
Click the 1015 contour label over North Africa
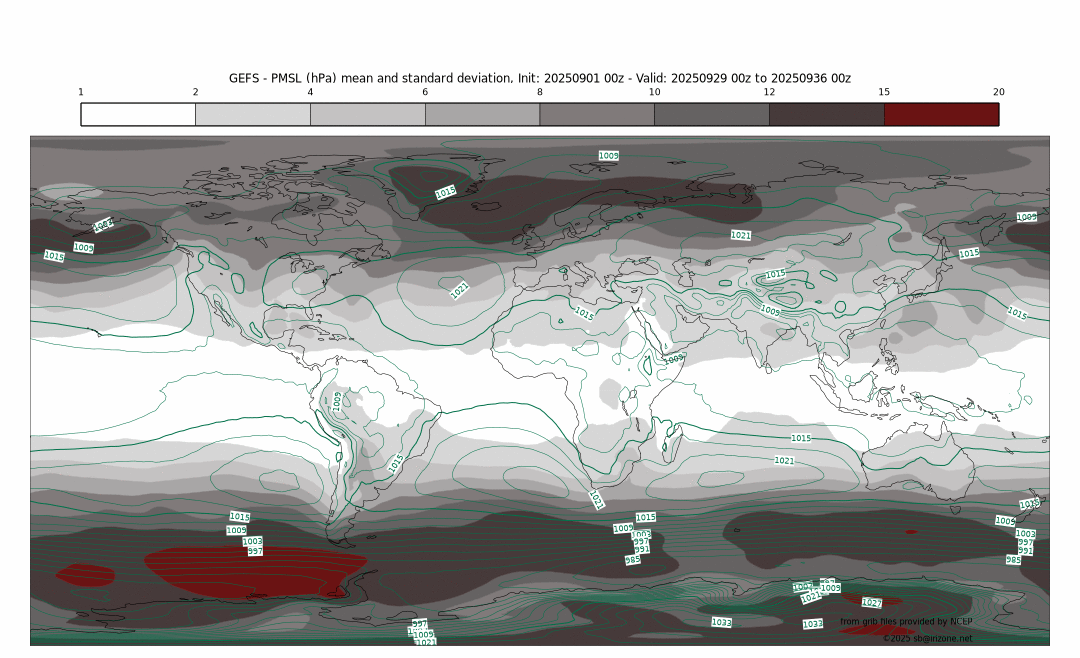point(584,314)
